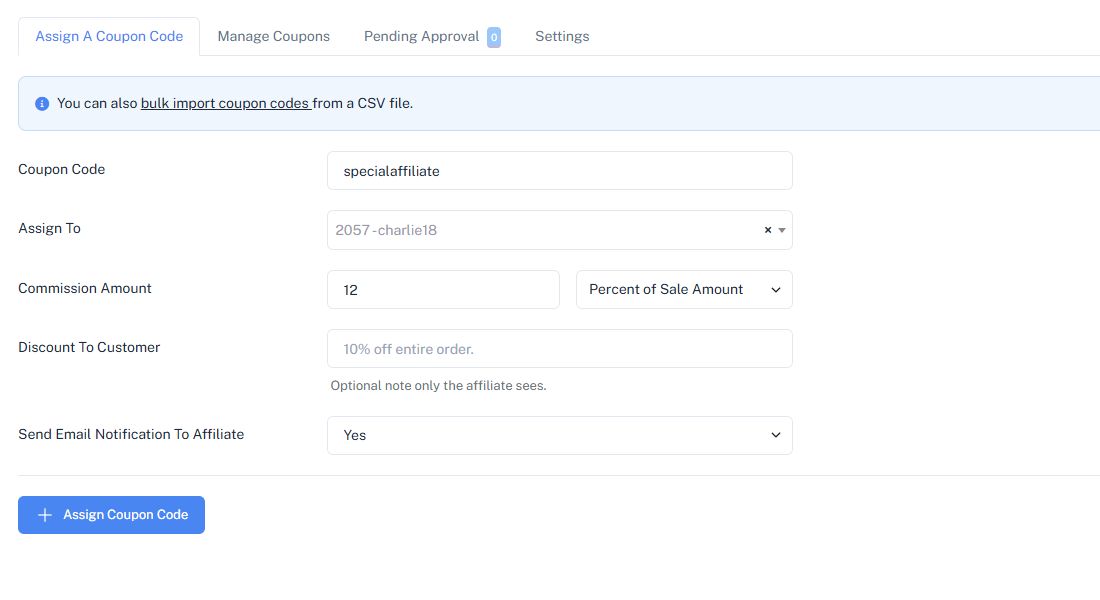Click the chevron on Percent of Sale Amount dropdown
The height and width of the screenshot is (600, 1100).
pyautogui.click(x=776, y=289)
